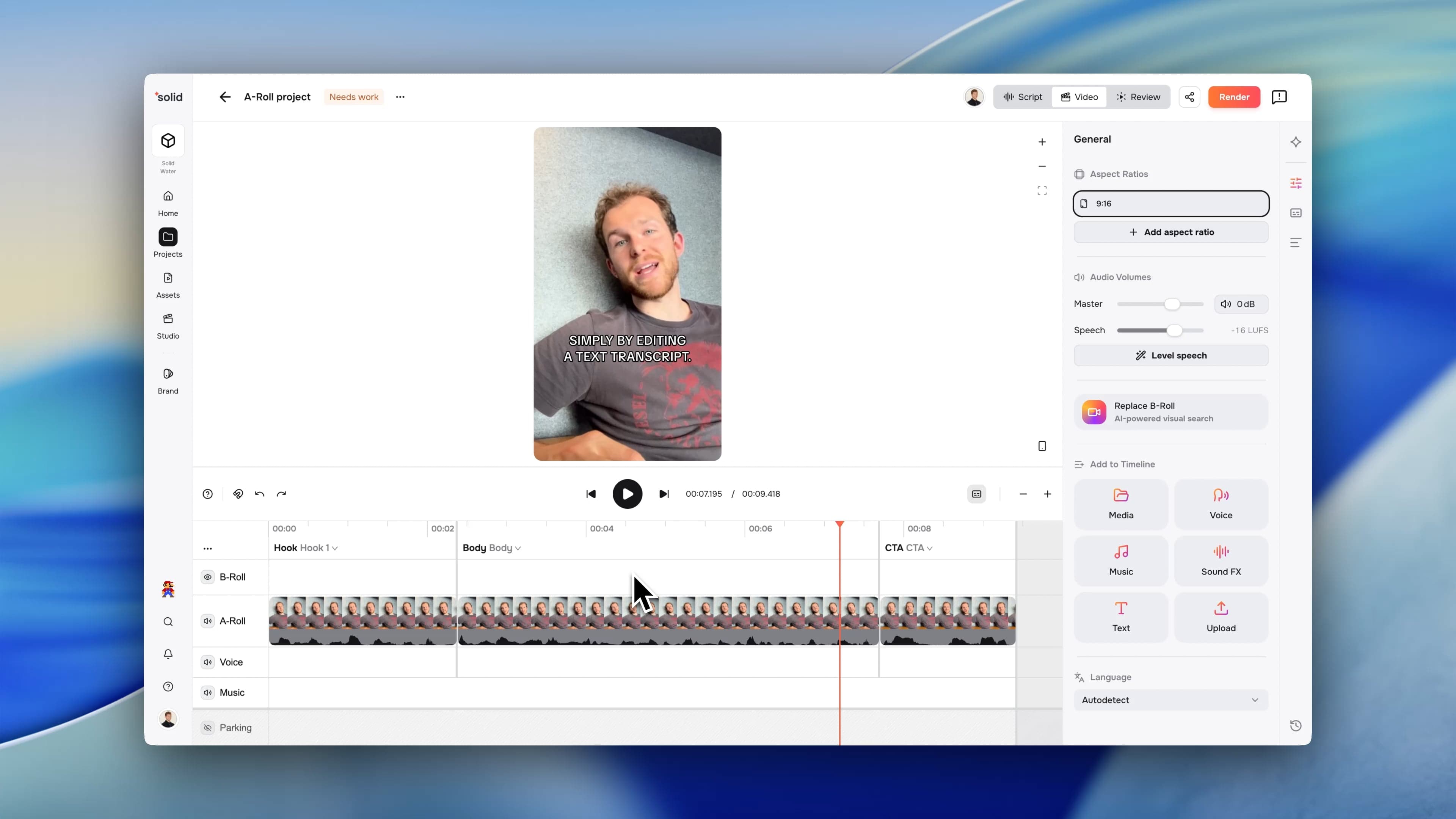Click the search magnifier icon in sidebar
Viewport: 1456px width, 819px height.
pyautogui.click(x=168, y=622)
